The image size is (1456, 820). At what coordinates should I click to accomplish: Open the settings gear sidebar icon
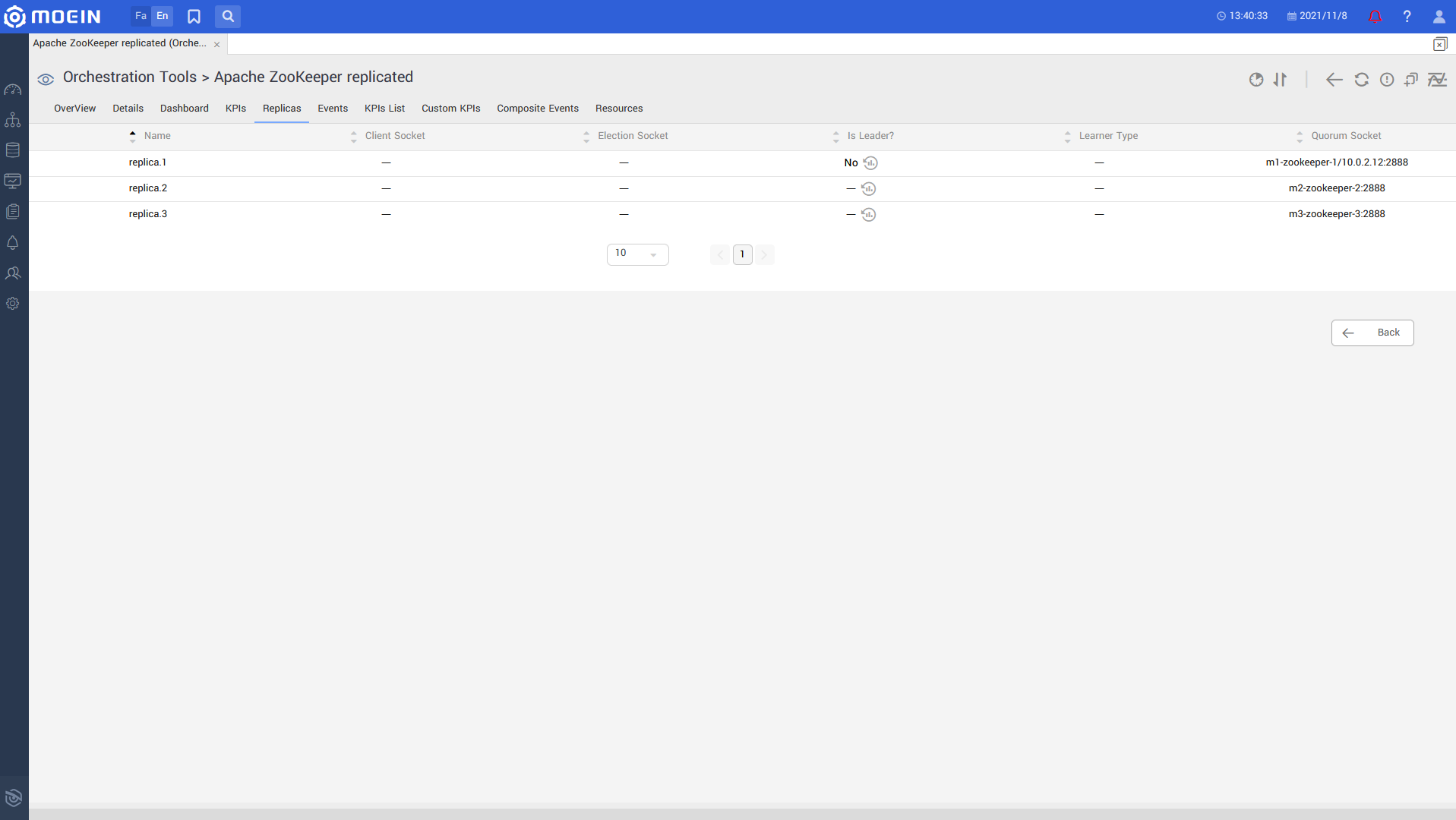click(13, 304)
